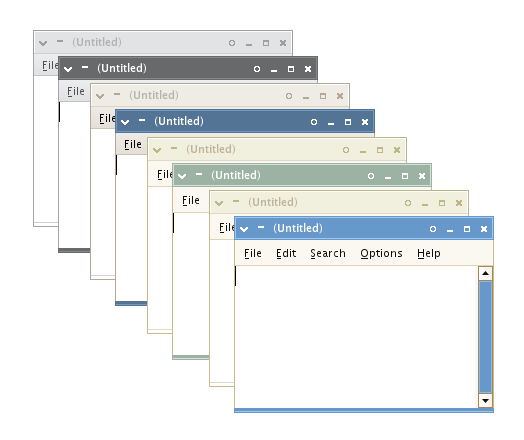Image resolution: width=524 pixels, height=440 pixels.
Task: Click shade dash icon on light blue window
Action: click(x=261, y=227)
